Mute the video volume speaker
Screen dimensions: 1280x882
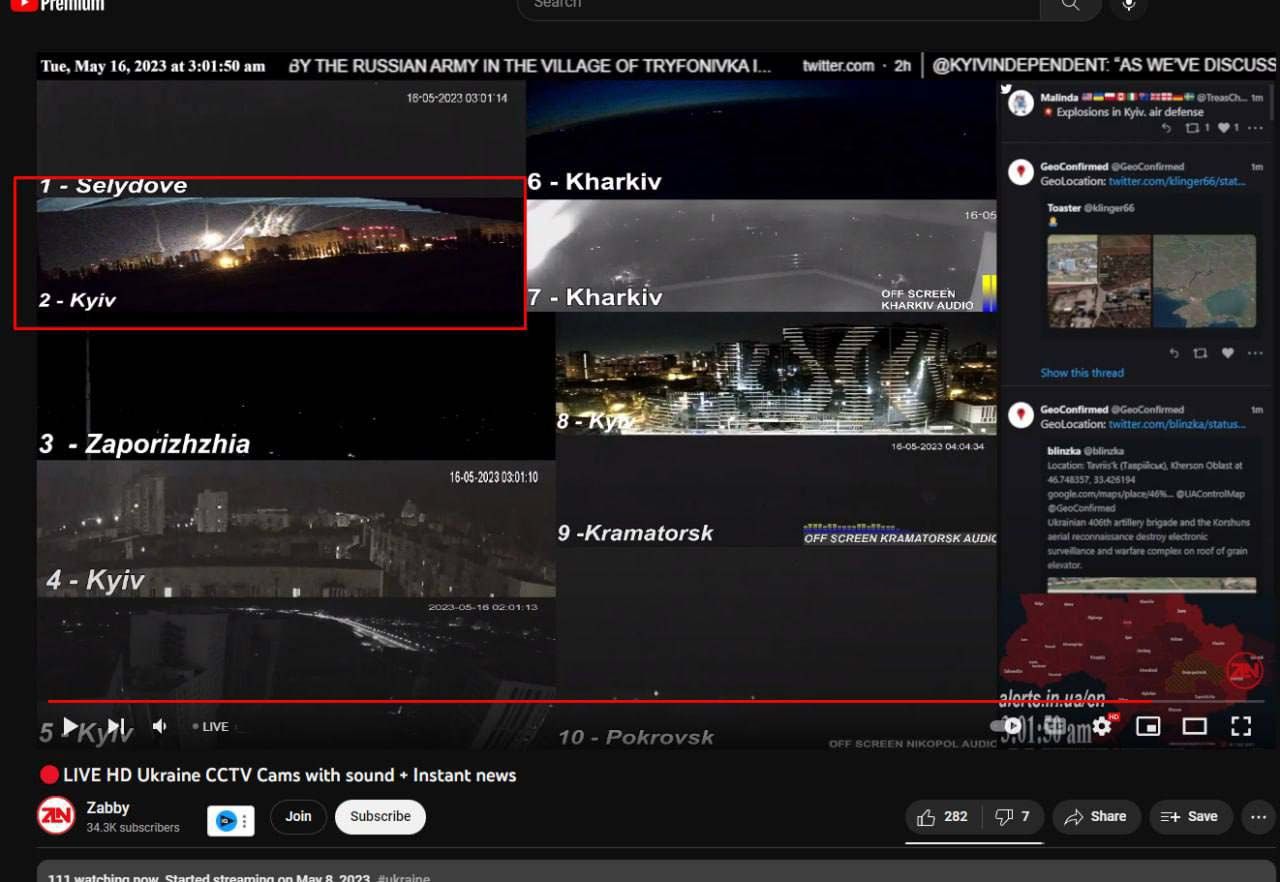160,727
